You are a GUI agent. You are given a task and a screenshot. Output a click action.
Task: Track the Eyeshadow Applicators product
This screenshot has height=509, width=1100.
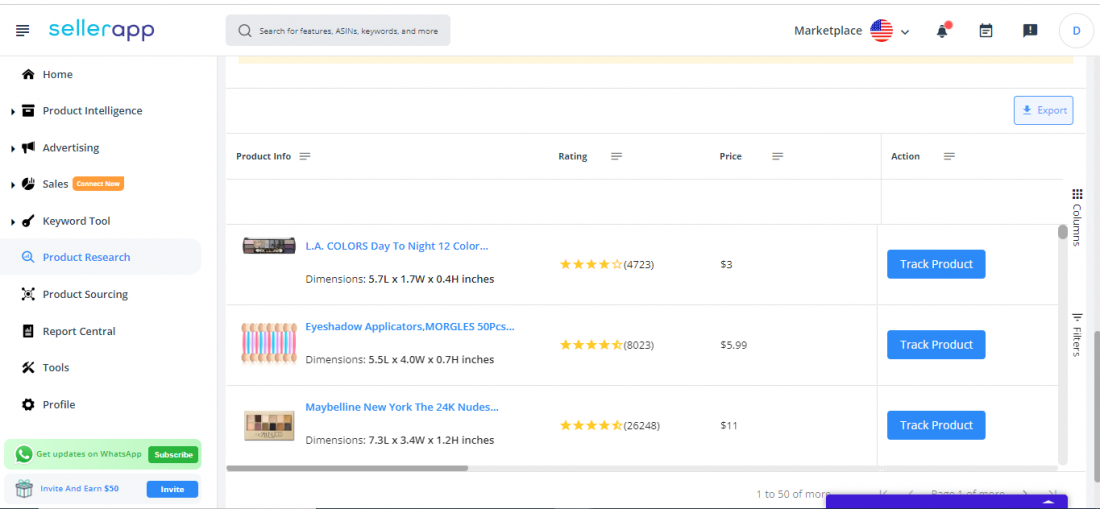[936, 345]
